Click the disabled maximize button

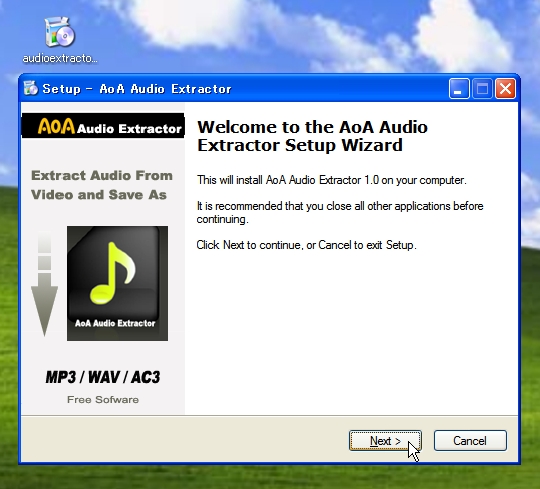(482, 89)
